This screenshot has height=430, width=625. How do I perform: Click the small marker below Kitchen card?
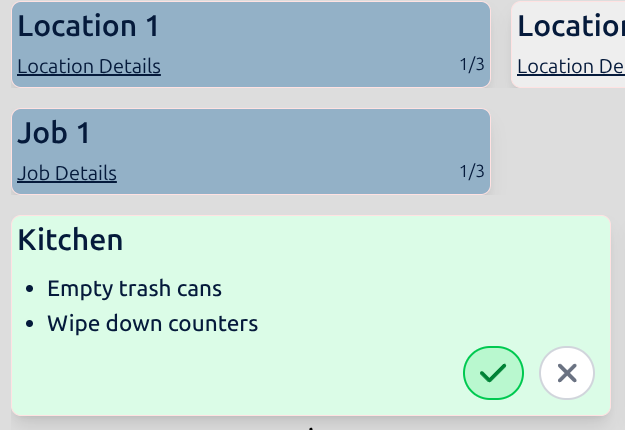[x=311, y=428]
